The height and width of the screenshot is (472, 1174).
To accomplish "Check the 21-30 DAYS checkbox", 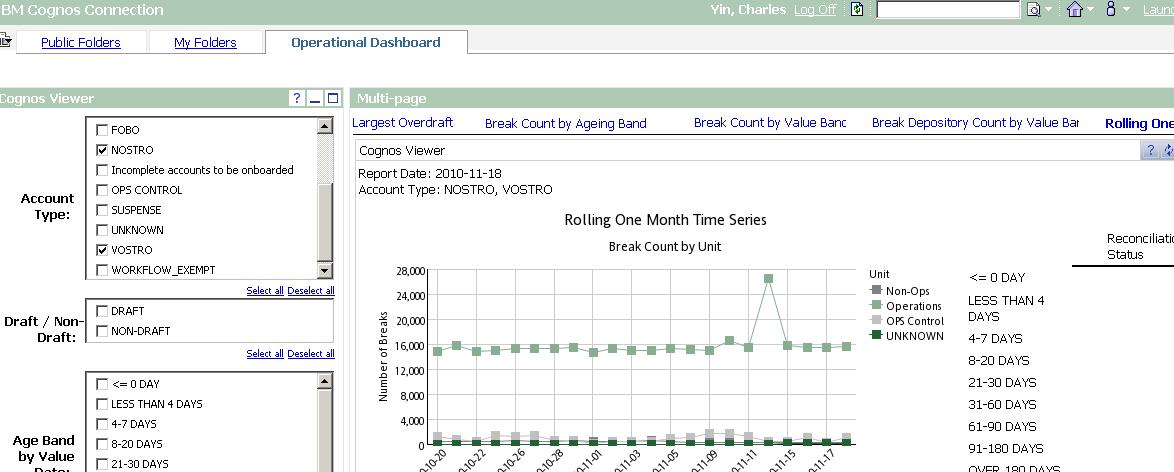I will (103, 465).
